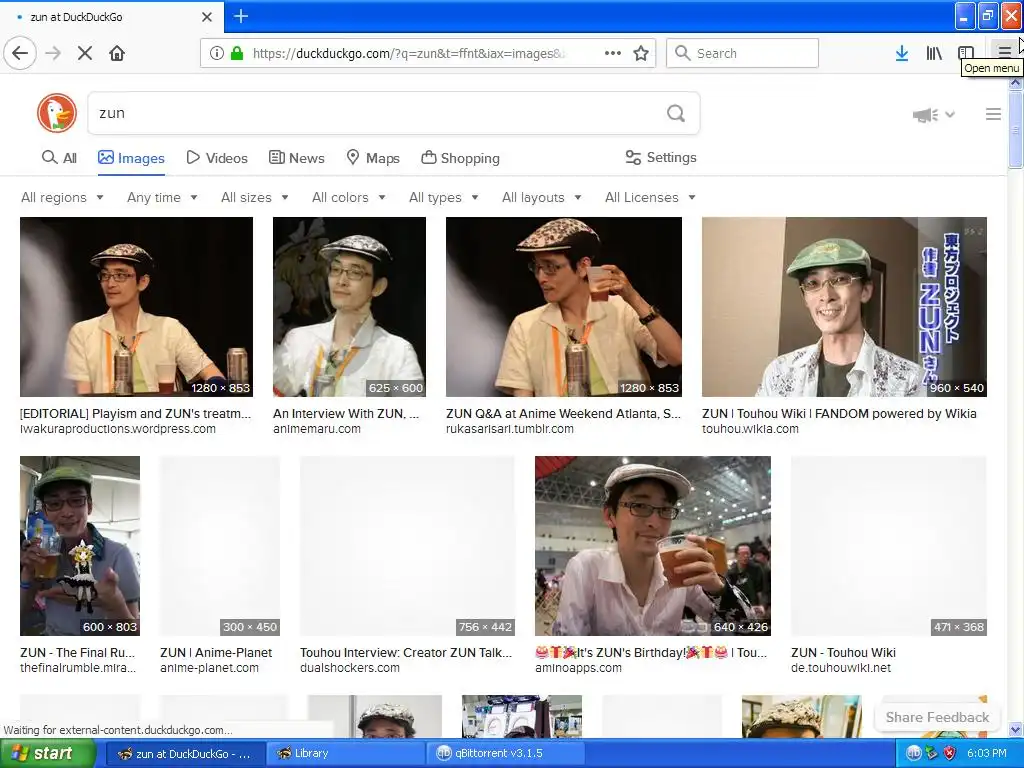Screen dimensions: 1024x768
Task: Click the 6:03 PM taskbar clock
Action: pos(987,753)
